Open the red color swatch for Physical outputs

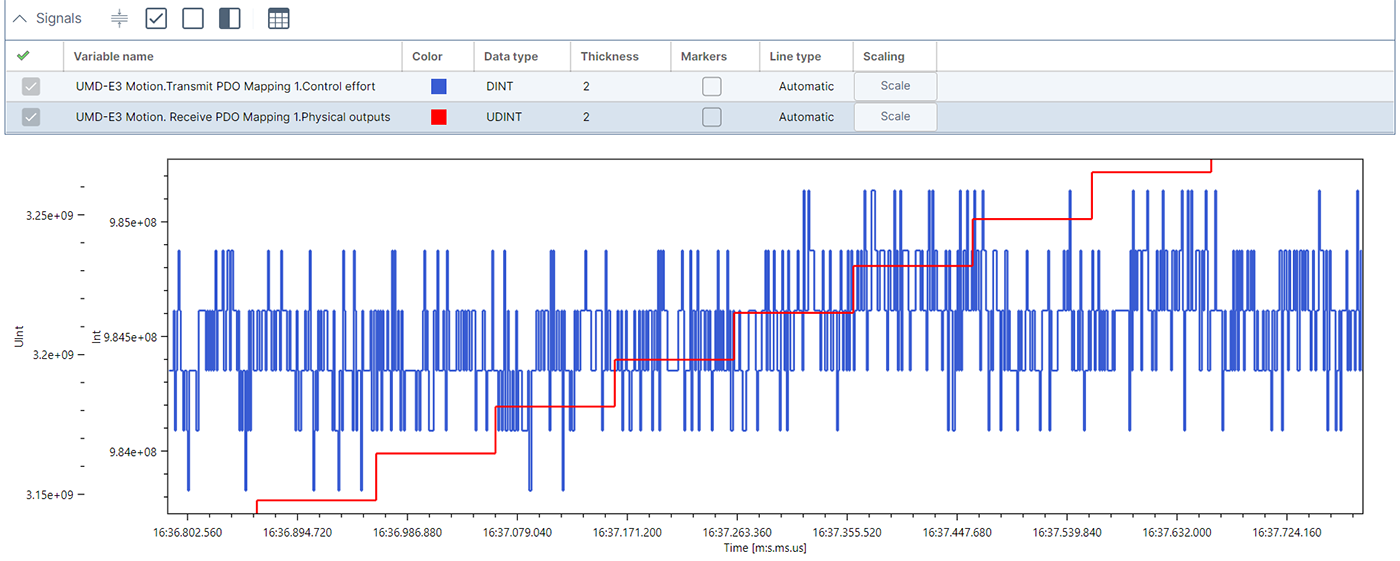click(438, 117)
